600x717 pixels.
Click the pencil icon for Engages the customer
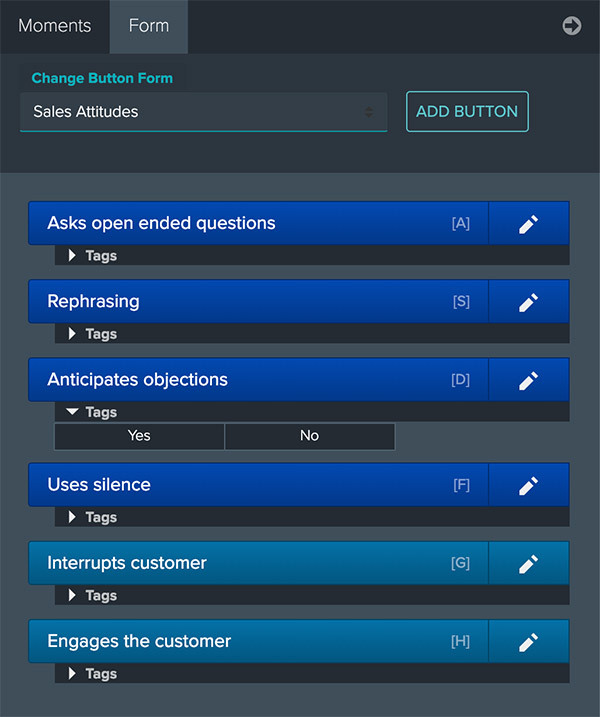click(x=529, y=642)
